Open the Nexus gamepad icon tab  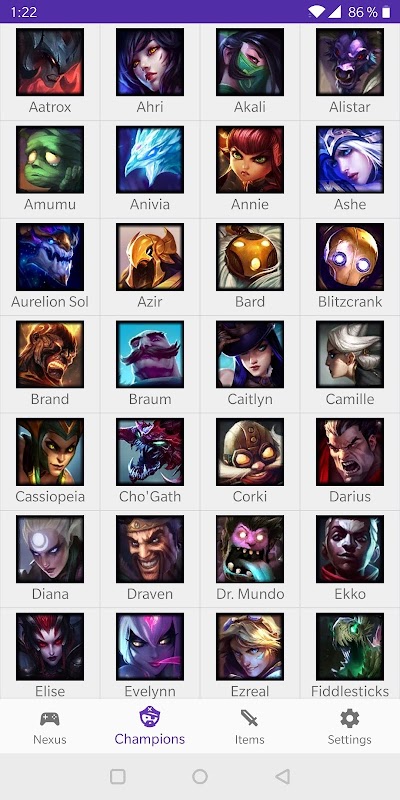49,719
